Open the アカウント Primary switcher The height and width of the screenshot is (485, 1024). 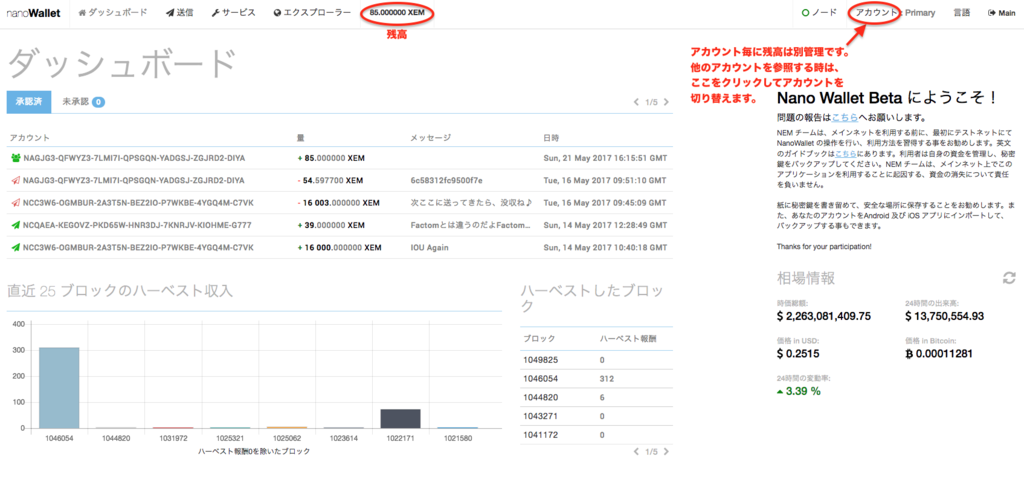pyautogui.click(x=895, y=12)
